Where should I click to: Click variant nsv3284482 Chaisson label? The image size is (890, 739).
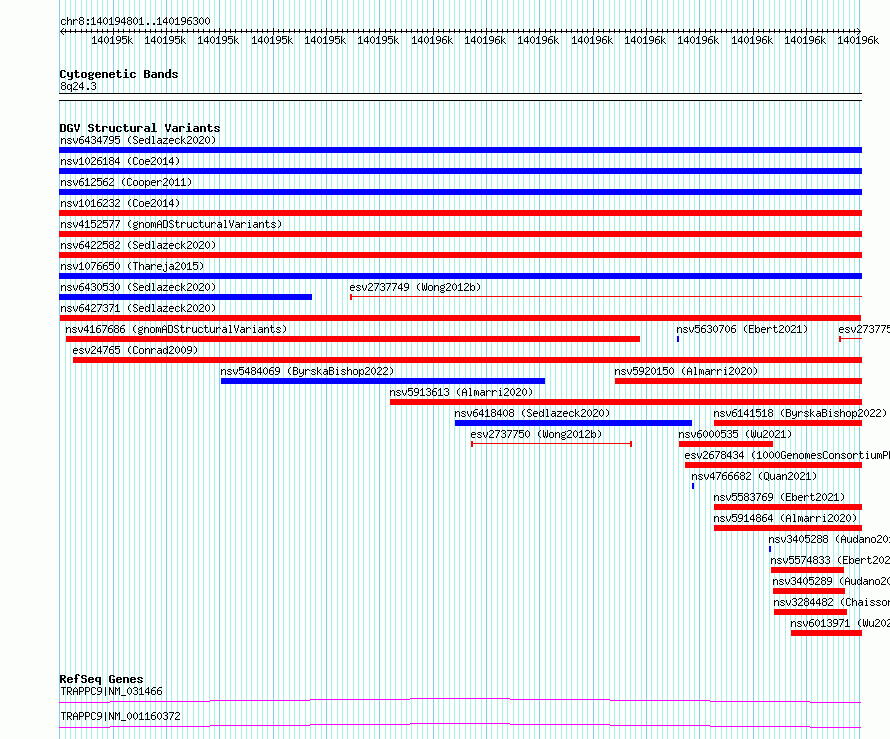pos(832,602)
